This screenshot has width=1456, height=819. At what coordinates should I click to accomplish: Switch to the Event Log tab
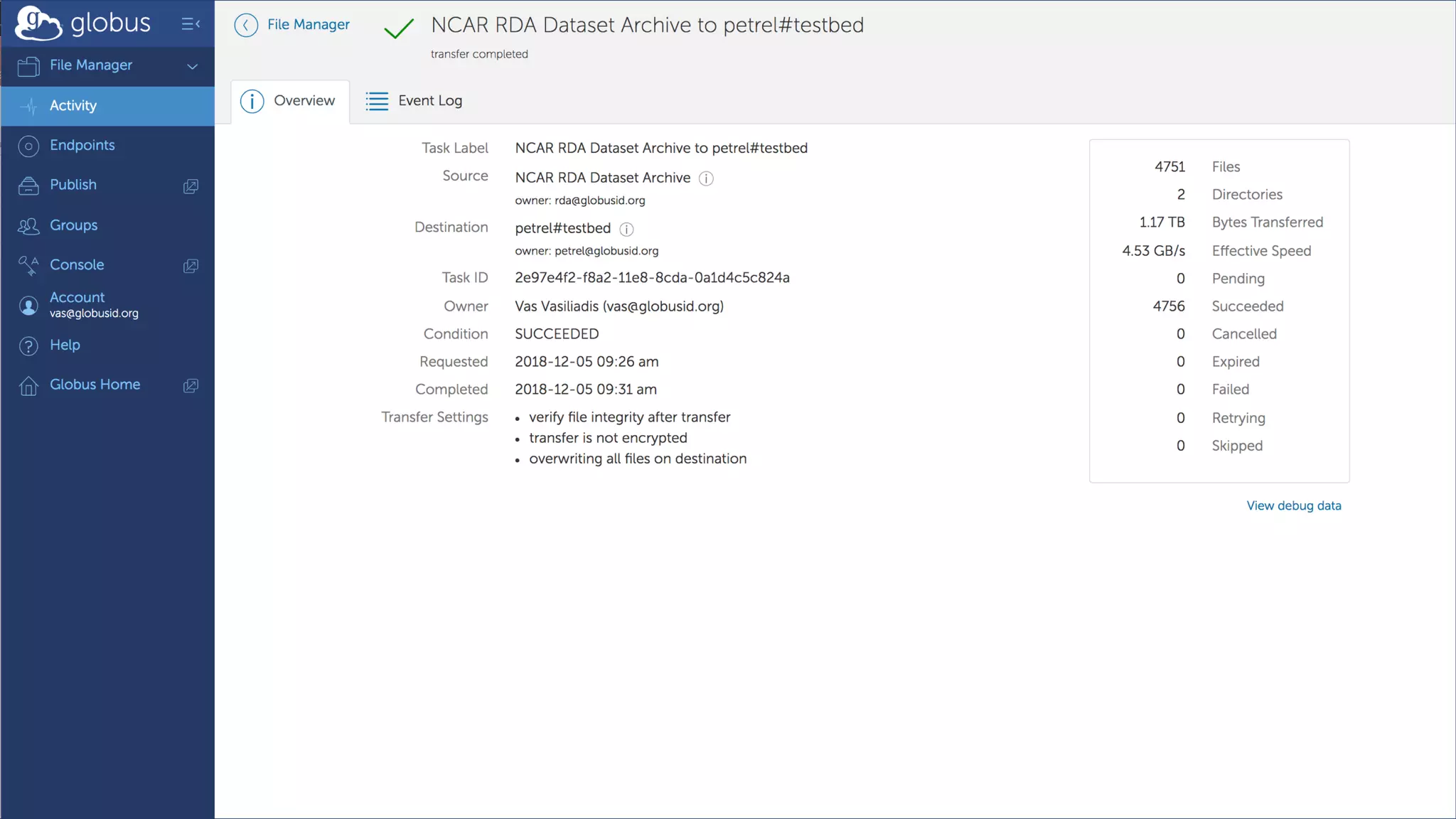[x=414, y=101]
